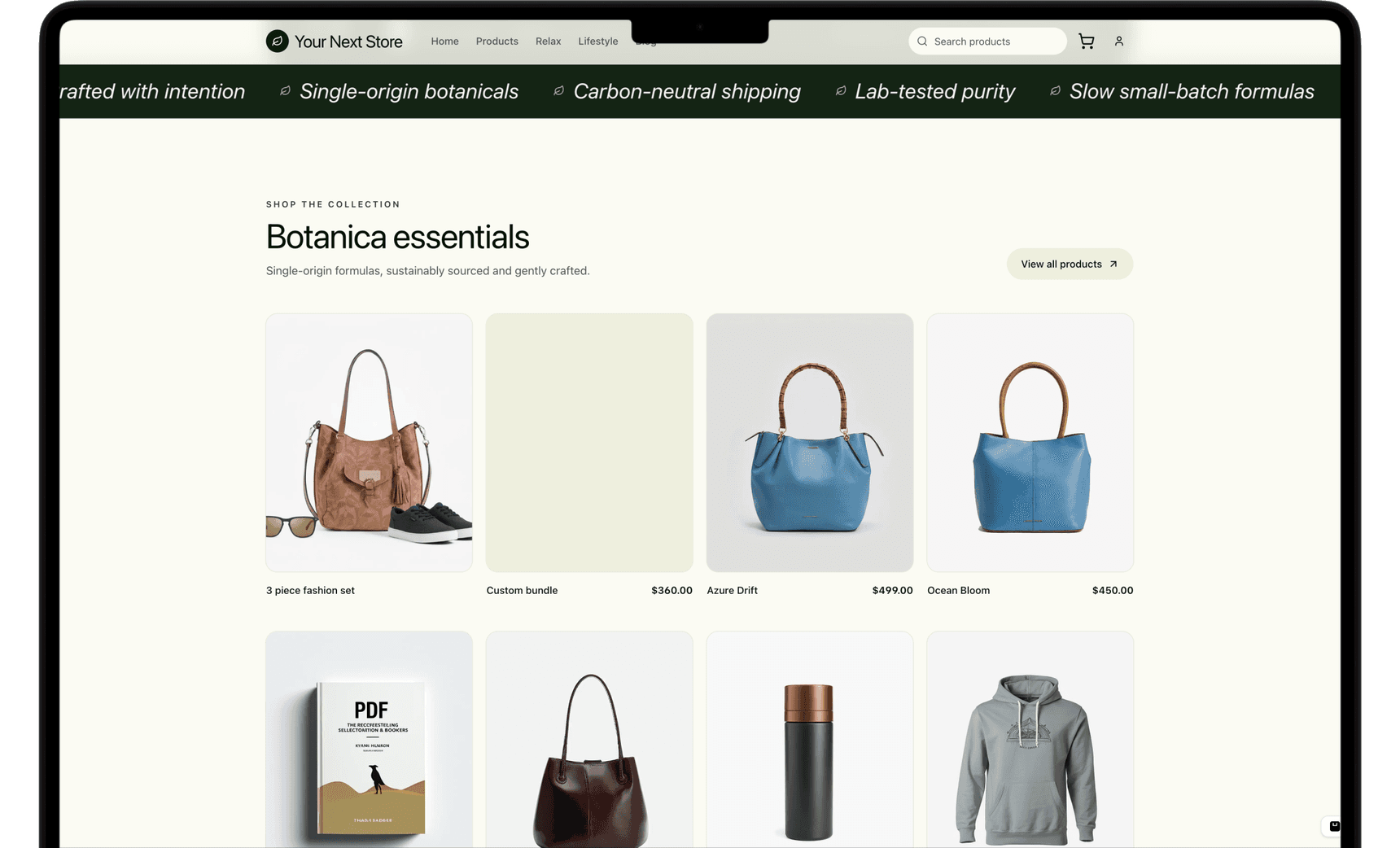
Task: Open the Custom bundle blank image card
Action: coord(589,443)
